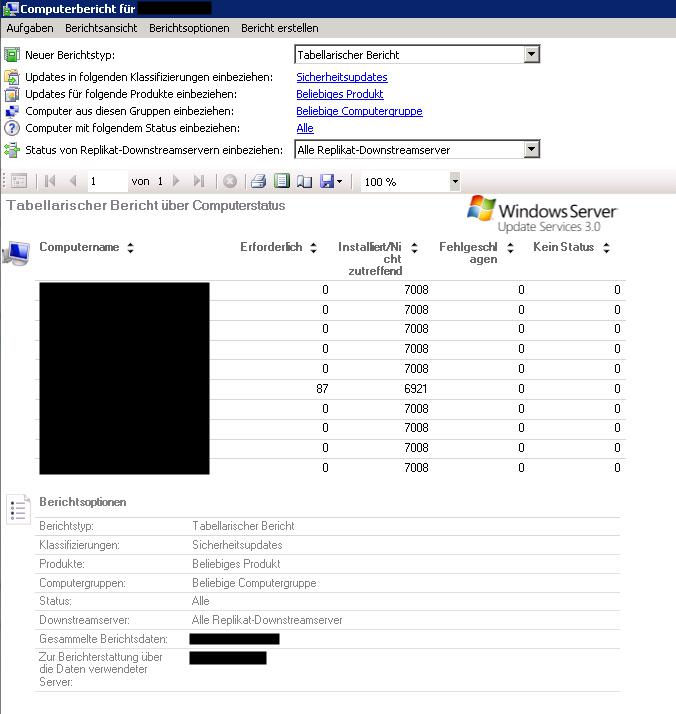Expand the export format arrow beside save icon
The height and width of the screenshot is (714, 676).
point(340,182)
